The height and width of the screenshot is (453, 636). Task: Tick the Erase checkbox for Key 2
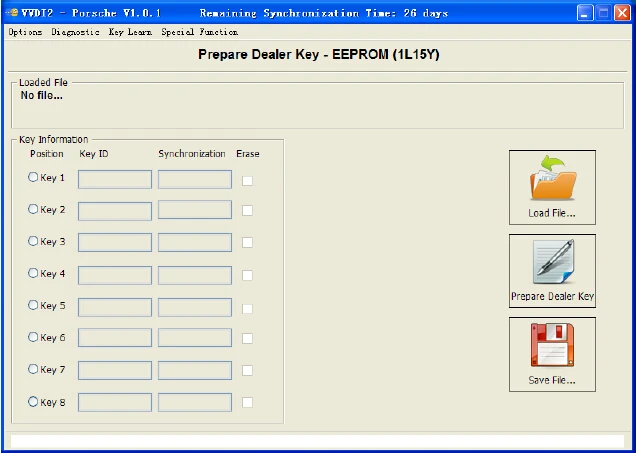(x=247, y=210)
